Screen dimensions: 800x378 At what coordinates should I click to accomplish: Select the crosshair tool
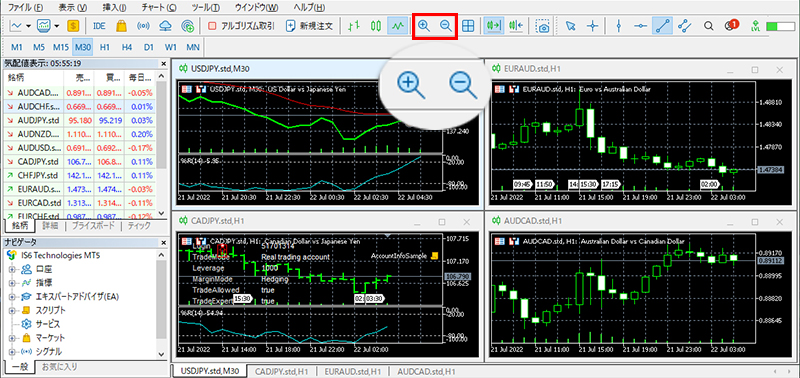tap(592, 26)
